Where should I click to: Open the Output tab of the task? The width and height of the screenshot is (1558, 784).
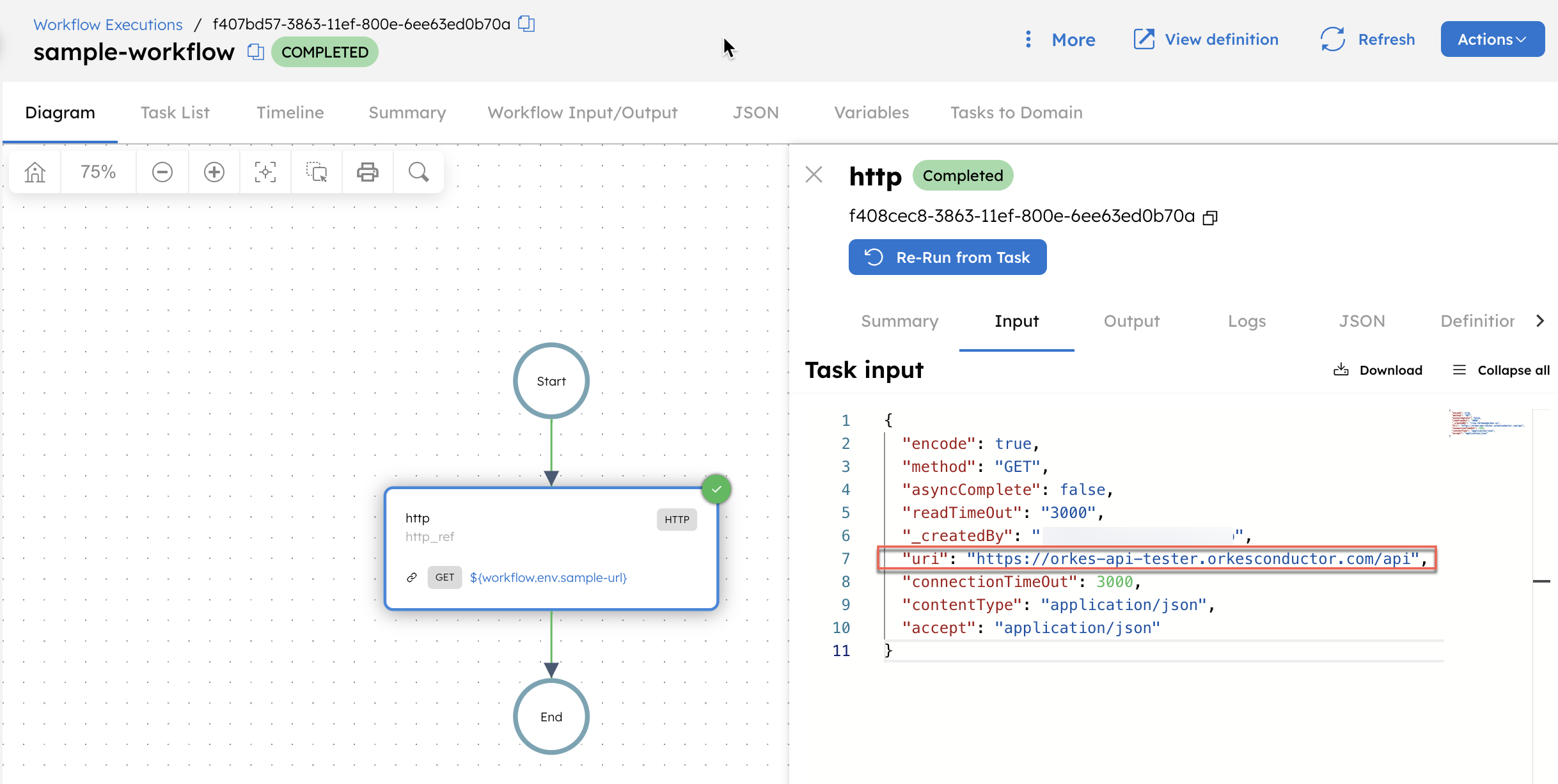point(1131,321)
